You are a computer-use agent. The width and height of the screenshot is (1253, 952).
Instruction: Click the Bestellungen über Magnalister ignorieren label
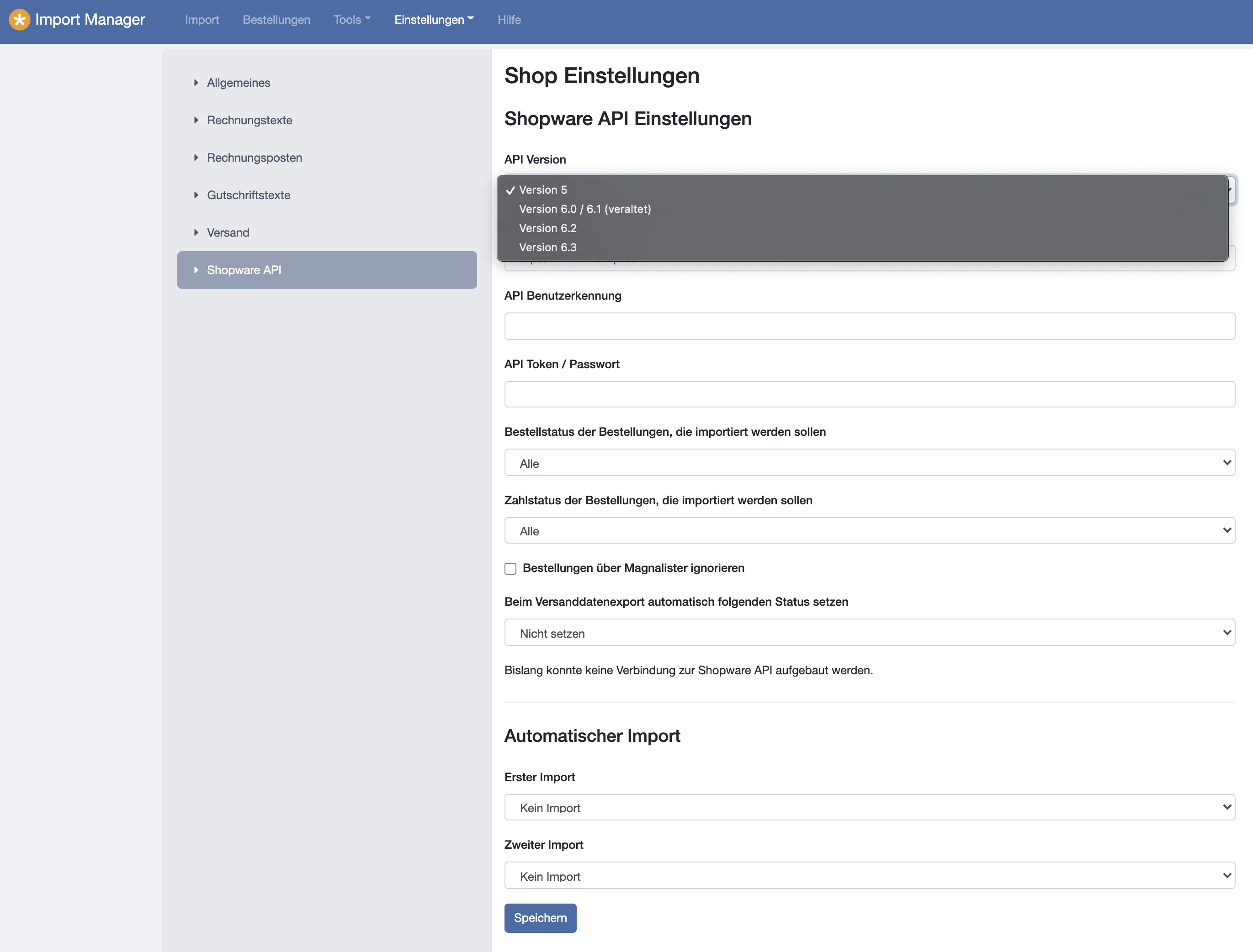coord(633,568)
